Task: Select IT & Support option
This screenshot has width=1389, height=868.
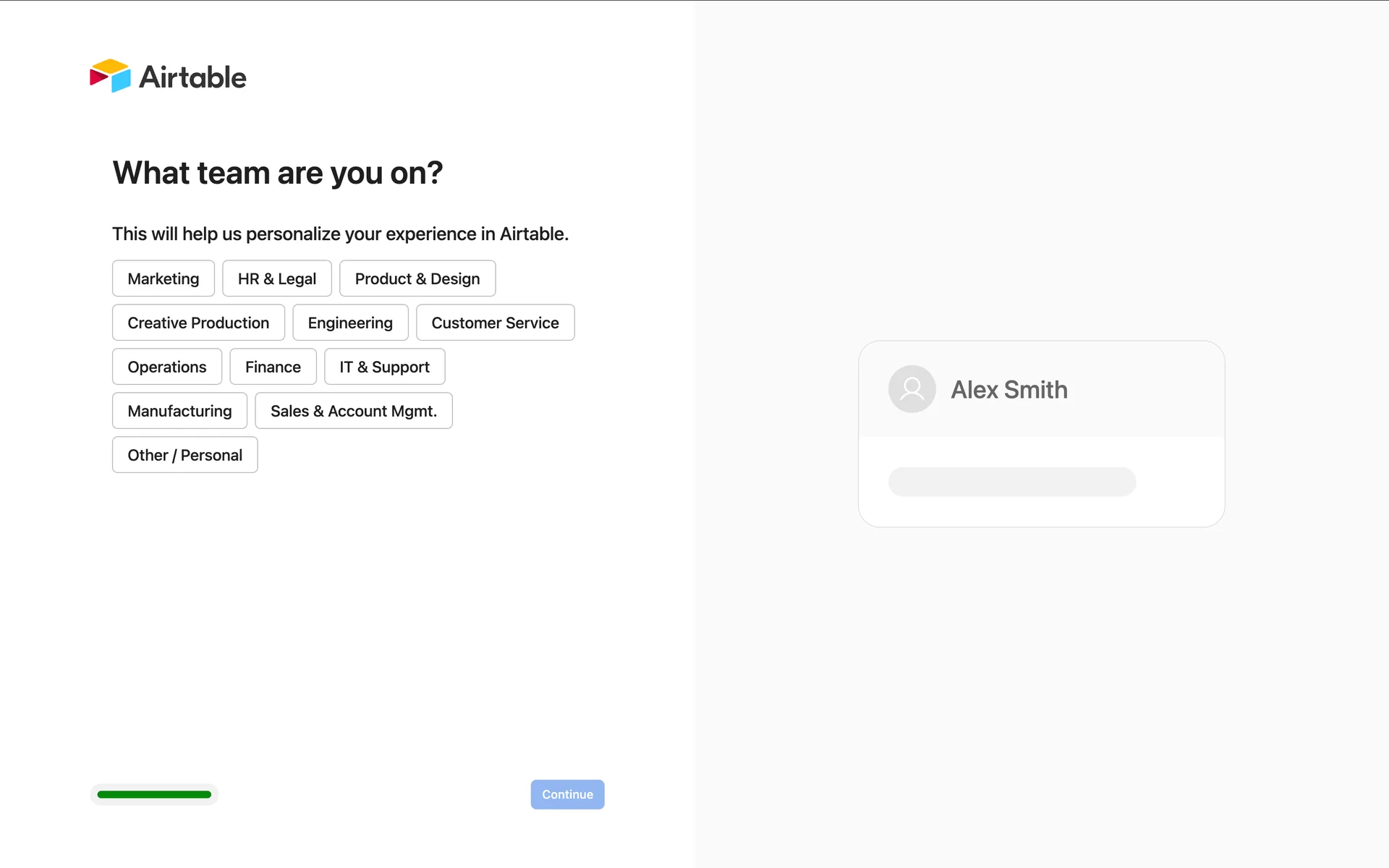Action: pyautogui.click(x=384, y=367)
